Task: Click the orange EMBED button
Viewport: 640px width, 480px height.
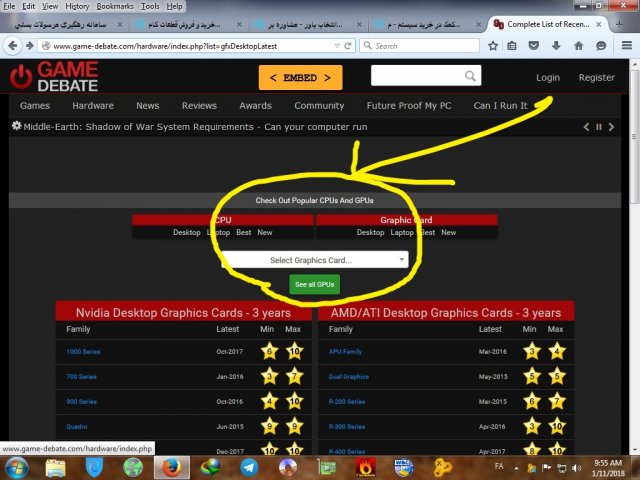Action: (x=300, y=77)
